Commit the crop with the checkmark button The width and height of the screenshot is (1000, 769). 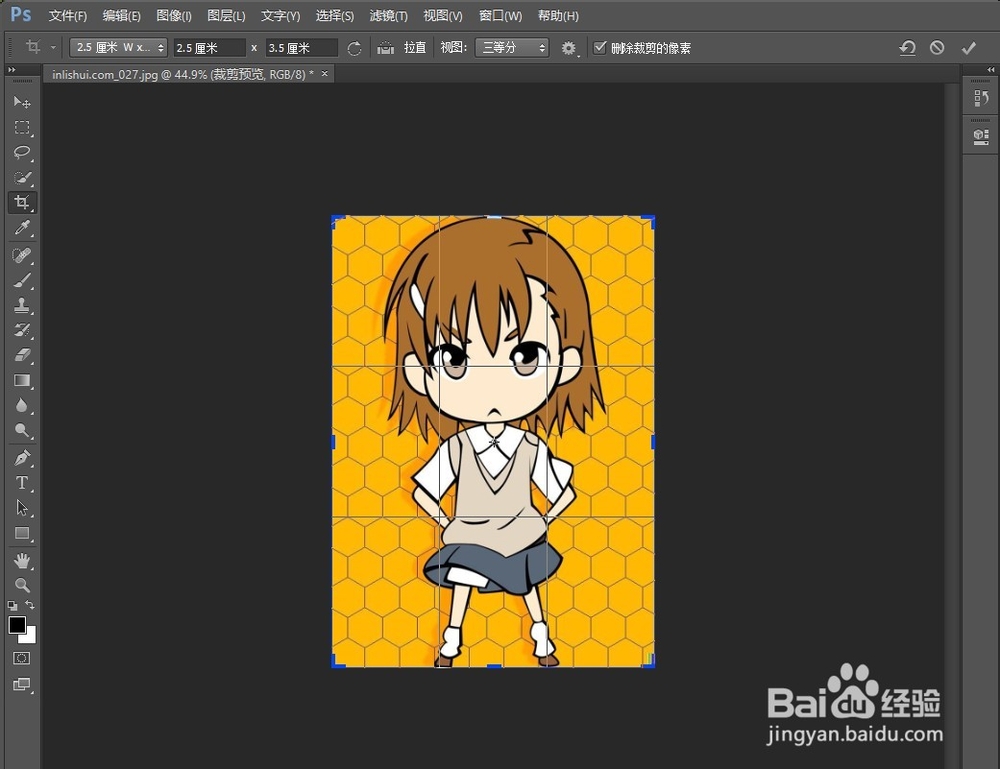968,47
